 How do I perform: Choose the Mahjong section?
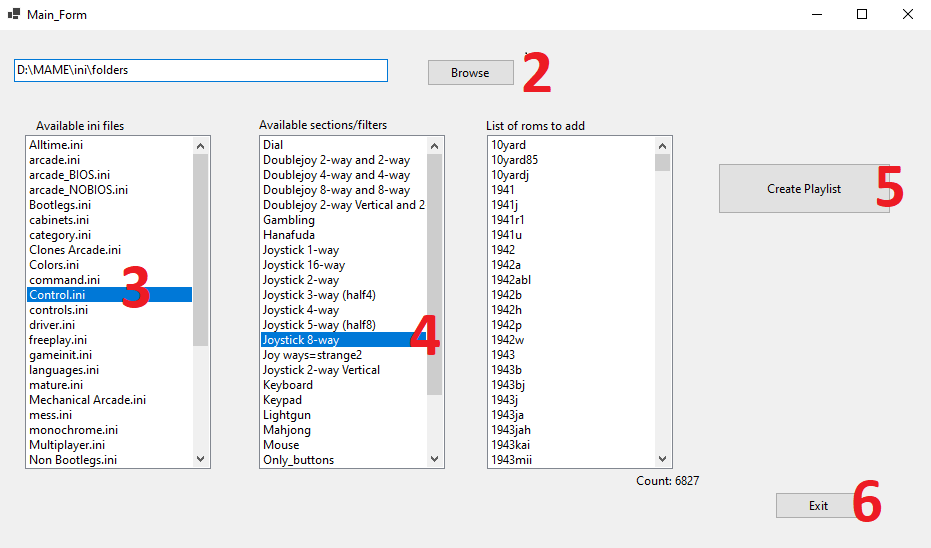343,430
